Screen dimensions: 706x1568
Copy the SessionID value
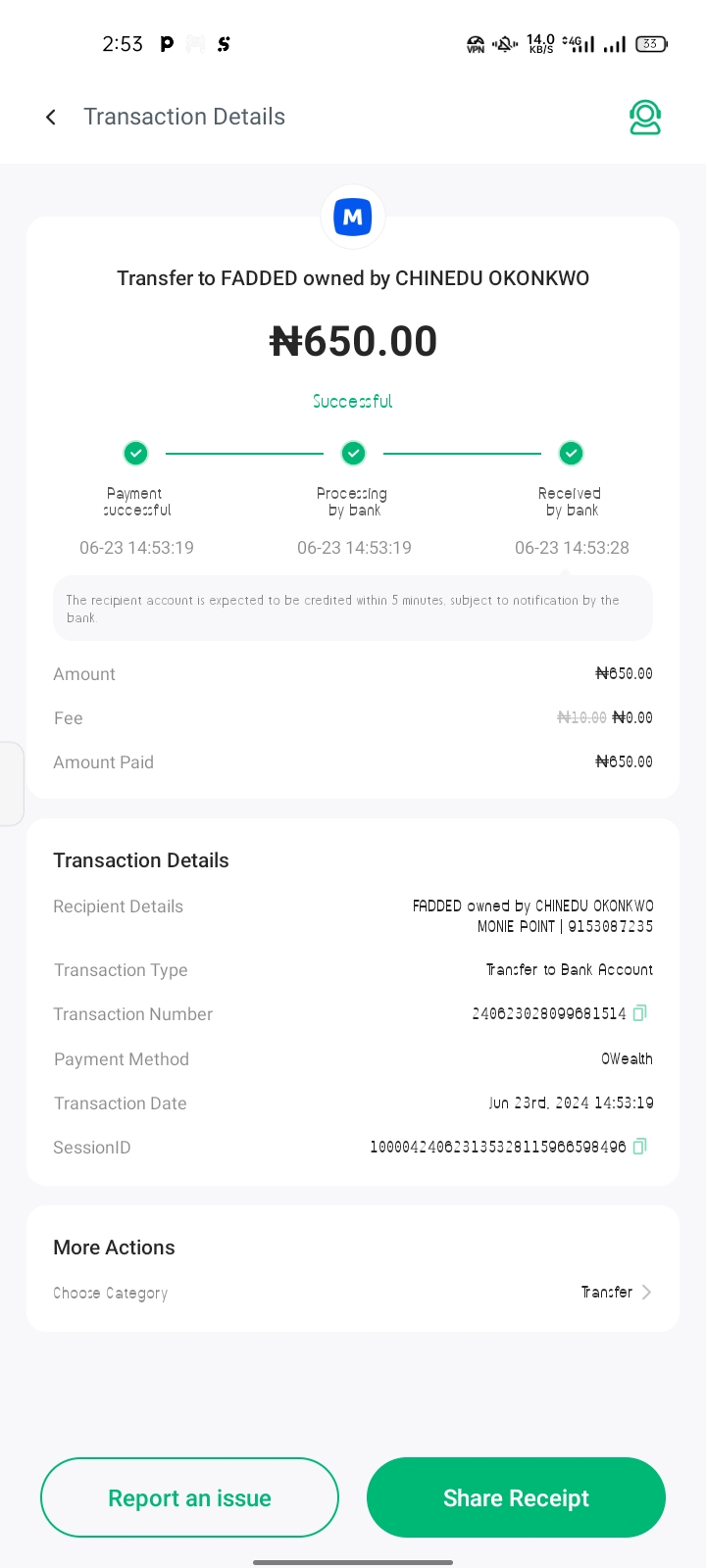click(640, 1147)
